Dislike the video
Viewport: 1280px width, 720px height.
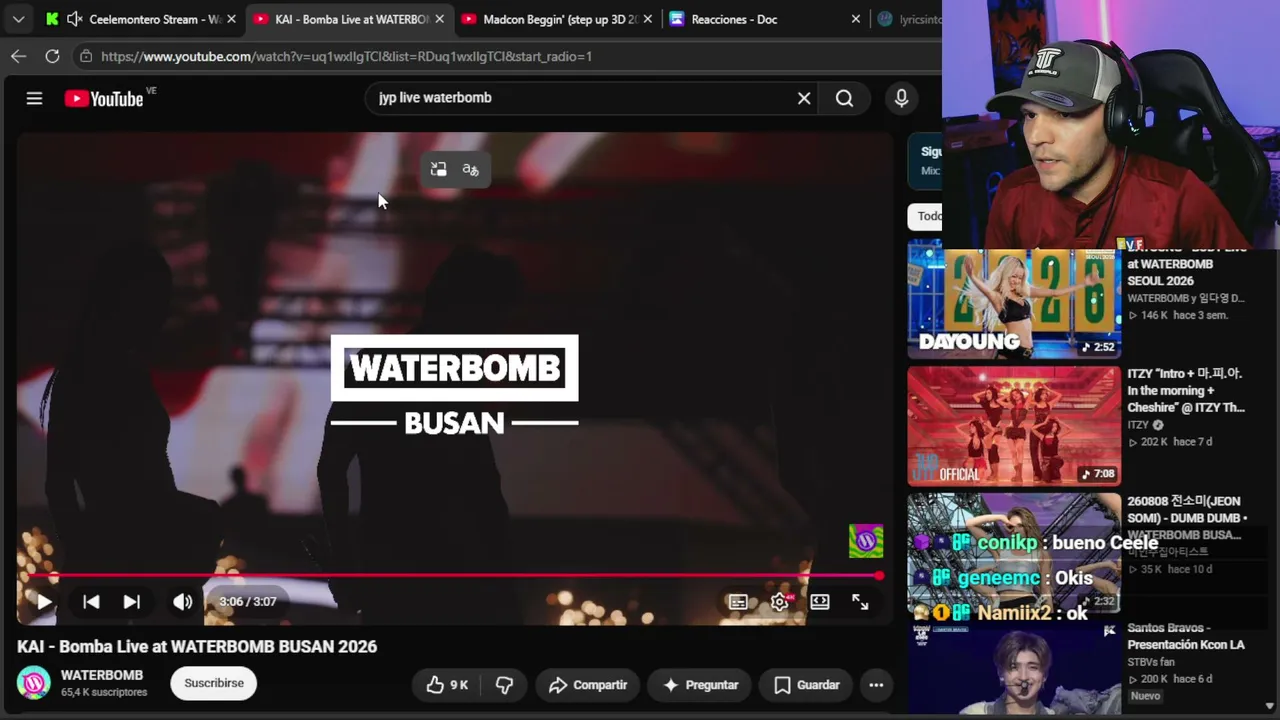505,685
